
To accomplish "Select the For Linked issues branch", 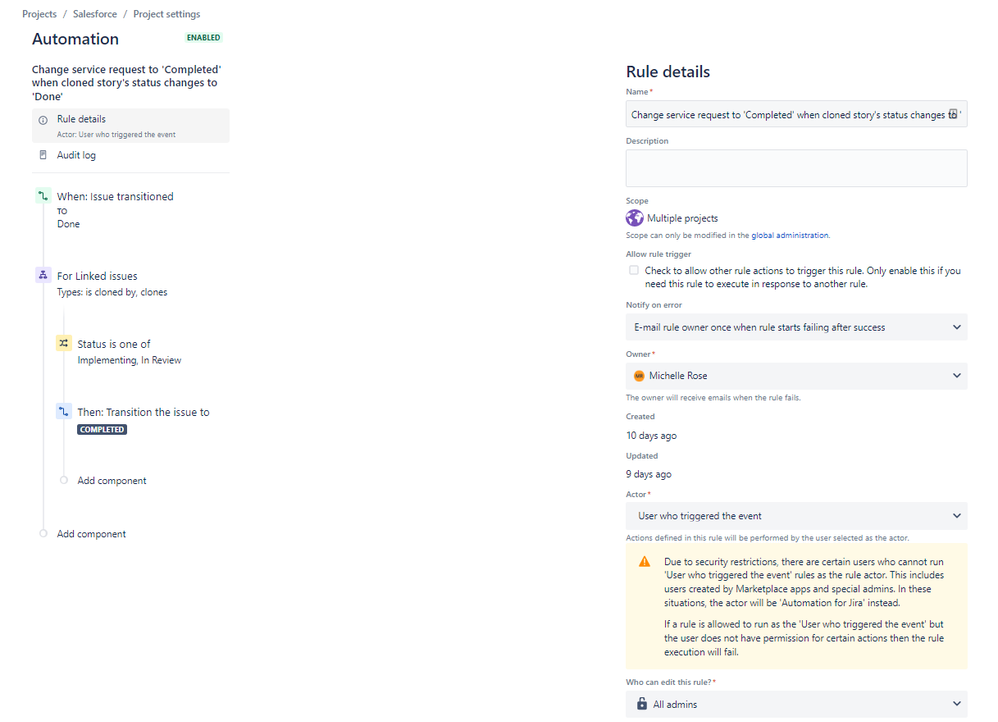I will pos(97,276).
